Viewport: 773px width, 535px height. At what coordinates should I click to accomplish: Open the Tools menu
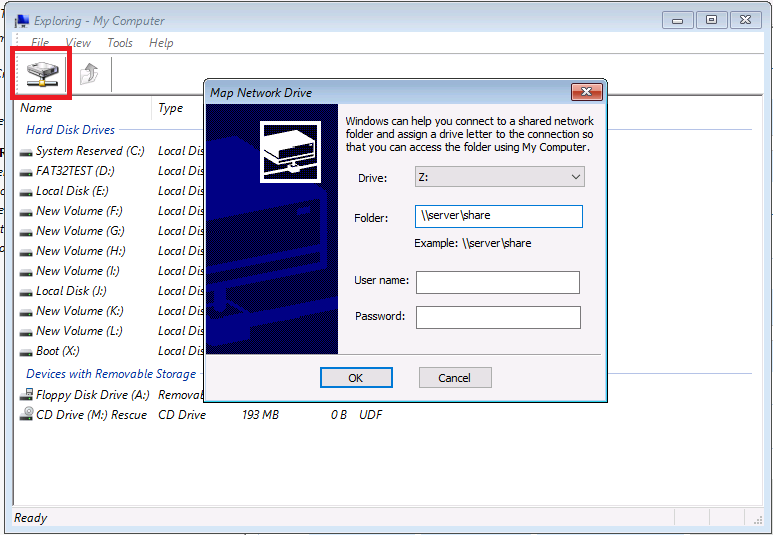120,43
